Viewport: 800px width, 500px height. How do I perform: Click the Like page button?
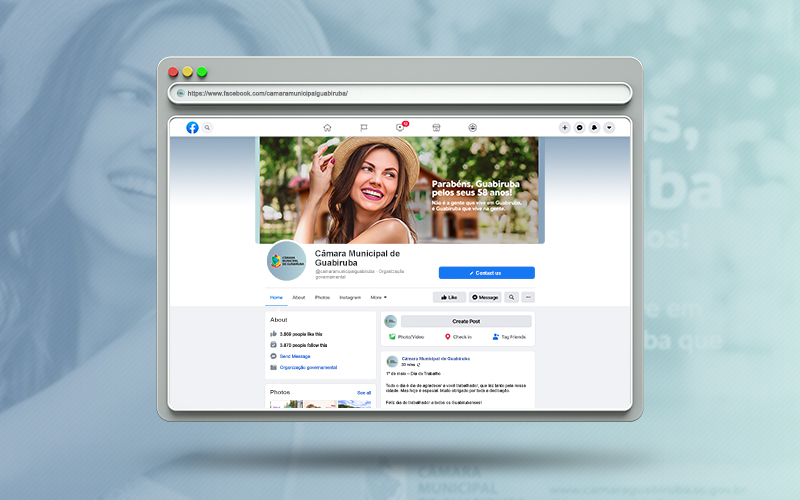tap(449, 297)
